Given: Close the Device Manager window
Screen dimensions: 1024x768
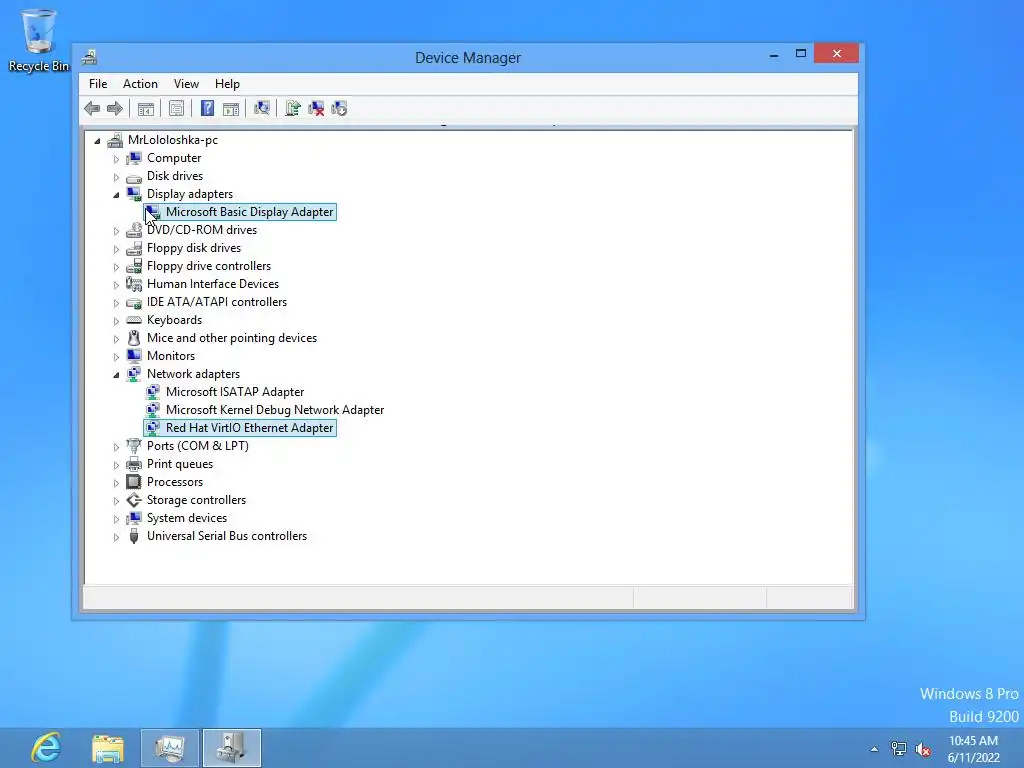Looking at the screenshot, I should click(837, 54).
